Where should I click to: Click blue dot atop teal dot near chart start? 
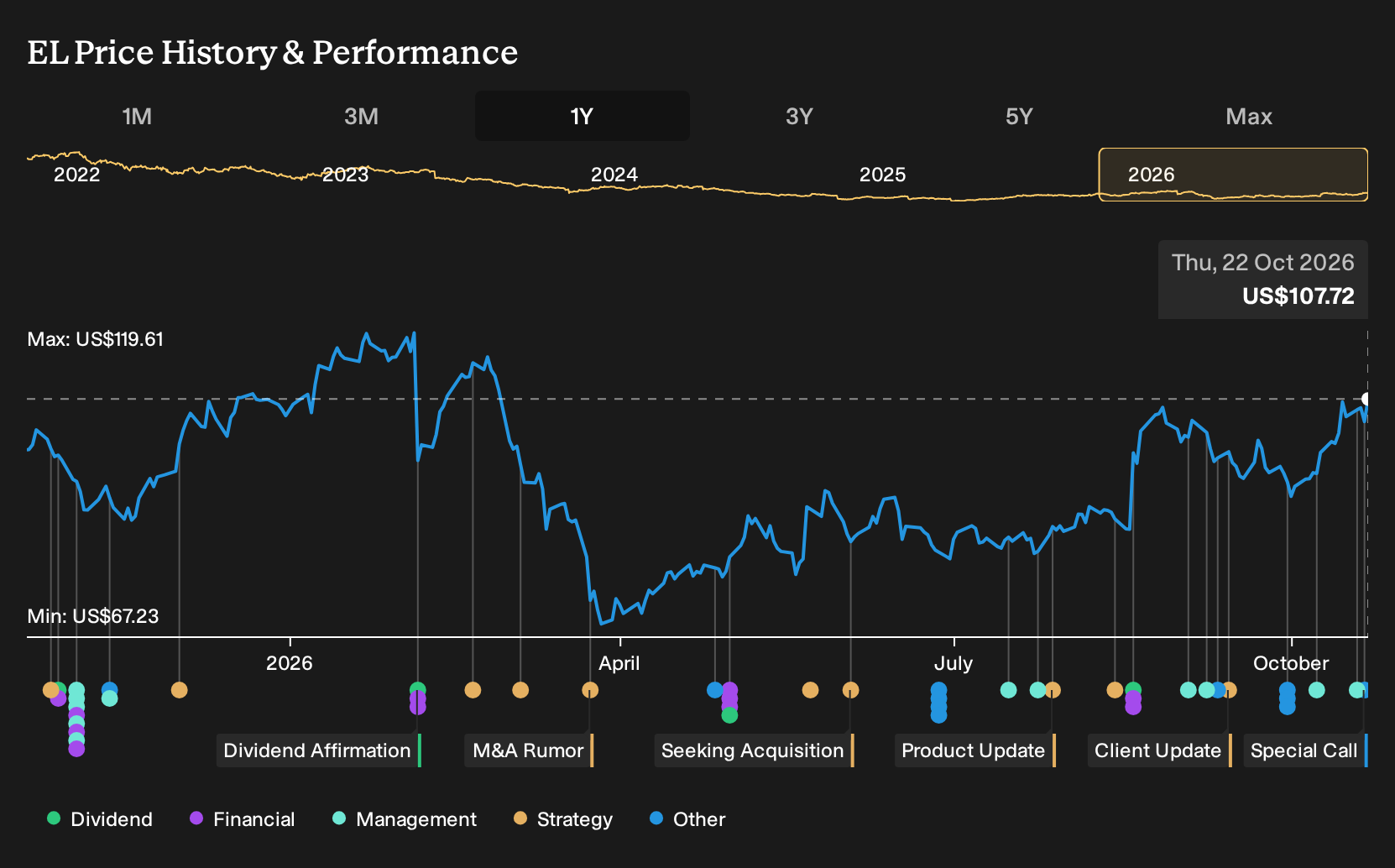click(x=109, y=689)
